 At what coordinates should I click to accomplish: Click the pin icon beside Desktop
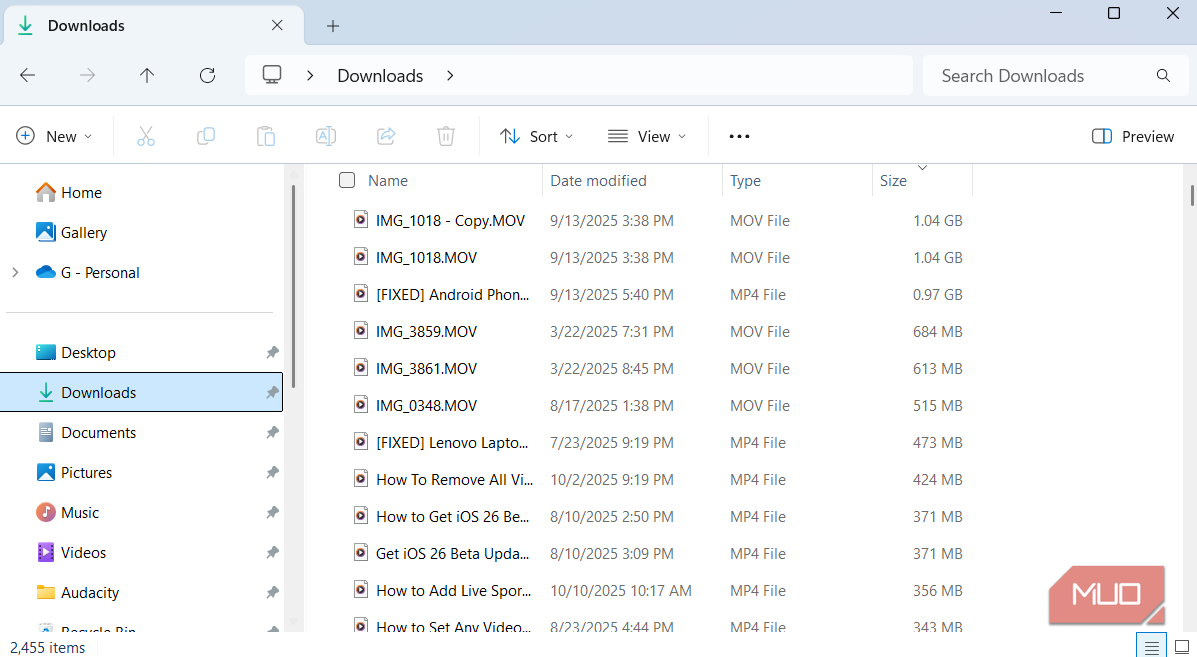[272, 353]
